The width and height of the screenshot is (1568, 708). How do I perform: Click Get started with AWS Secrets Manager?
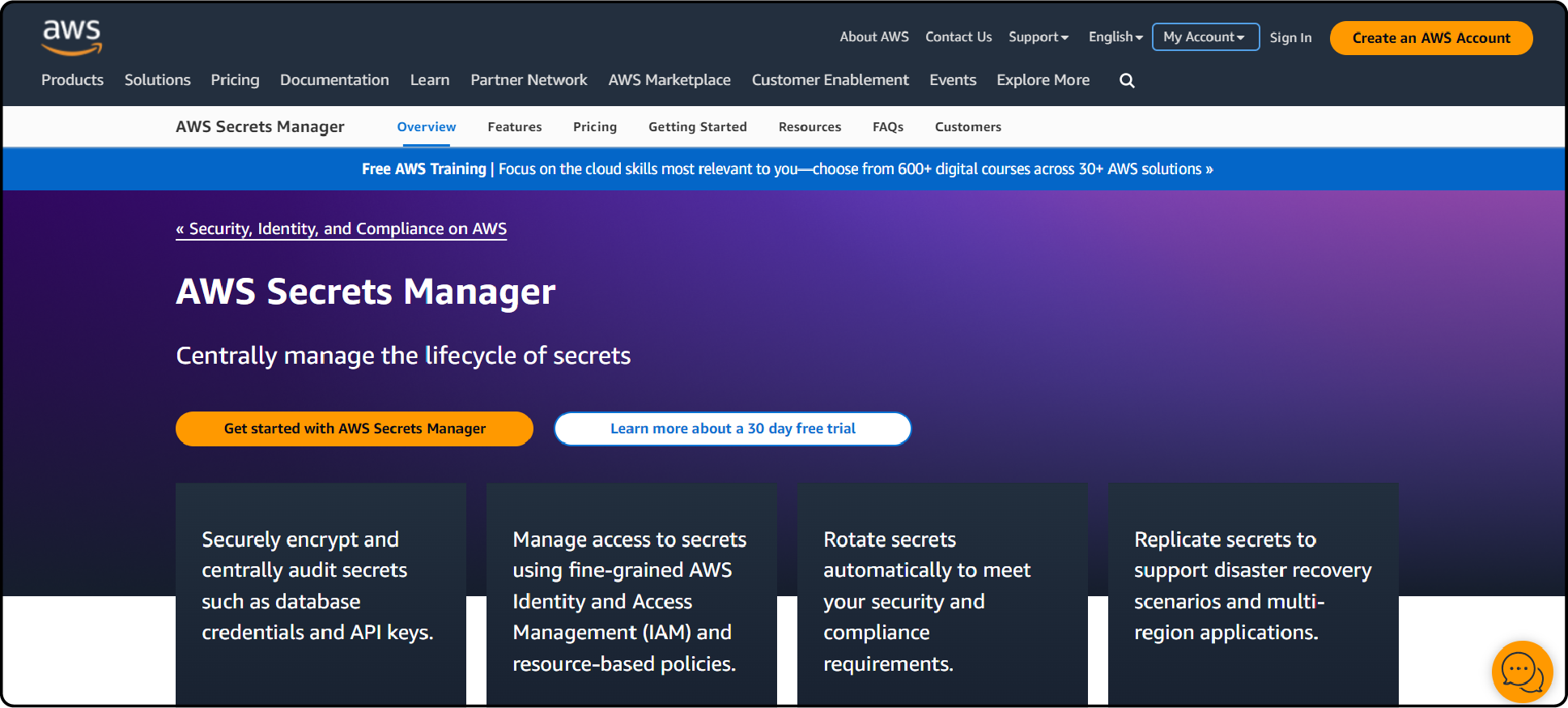(355, 429)
